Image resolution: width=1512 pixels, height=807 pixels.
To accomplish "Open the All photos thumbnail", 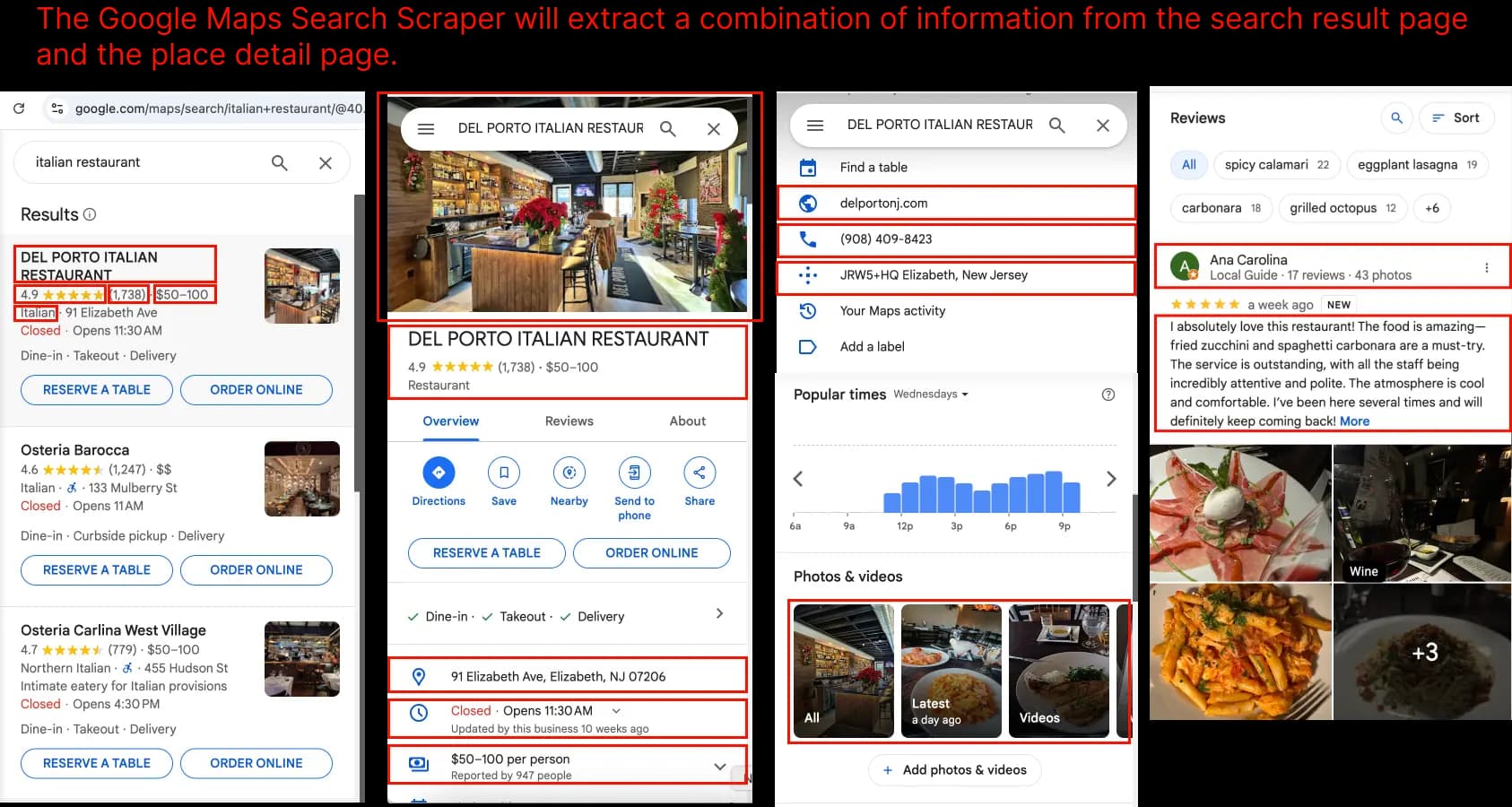I will coord(844,671).
